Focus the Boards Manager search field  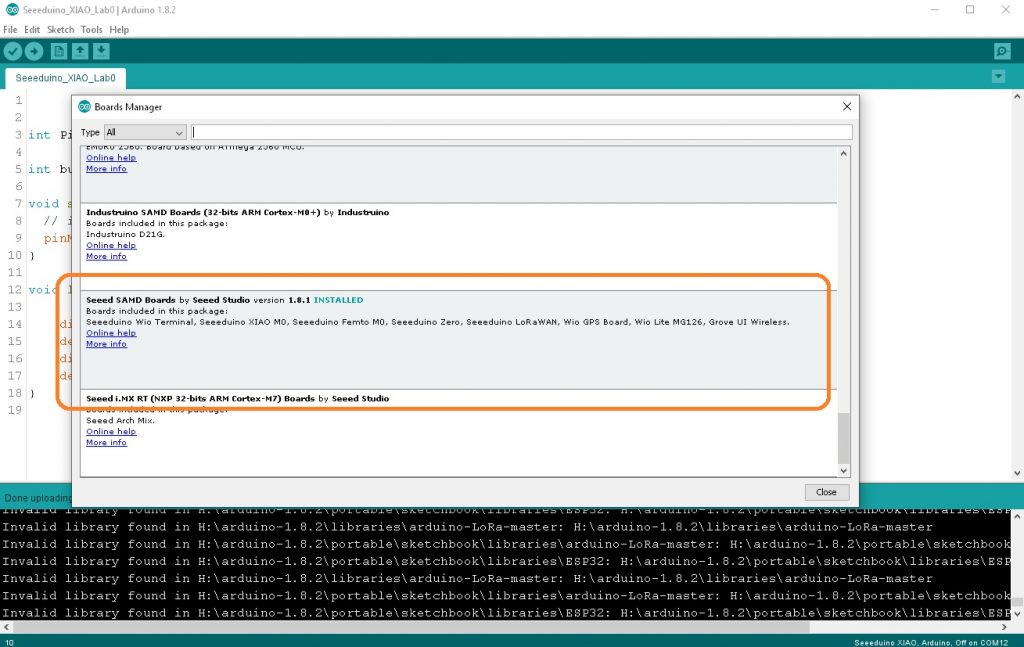pos(522,132)
